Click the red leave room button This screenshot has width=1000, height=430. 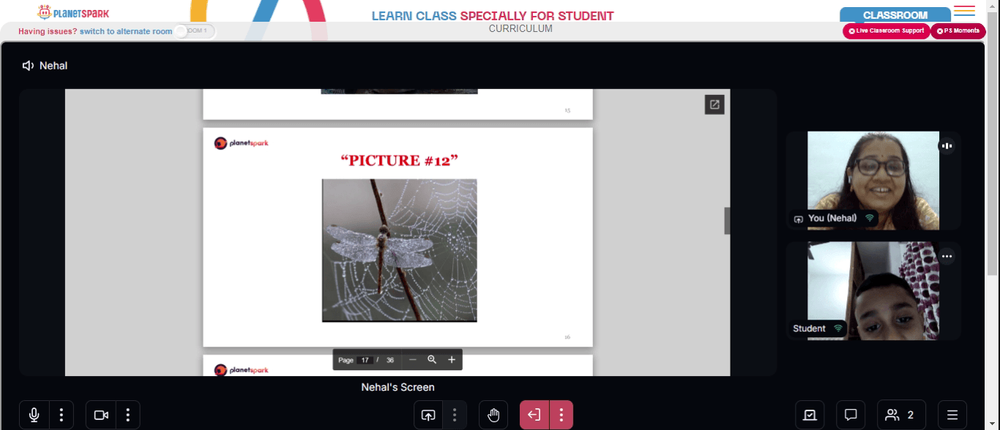coord(534,415)
